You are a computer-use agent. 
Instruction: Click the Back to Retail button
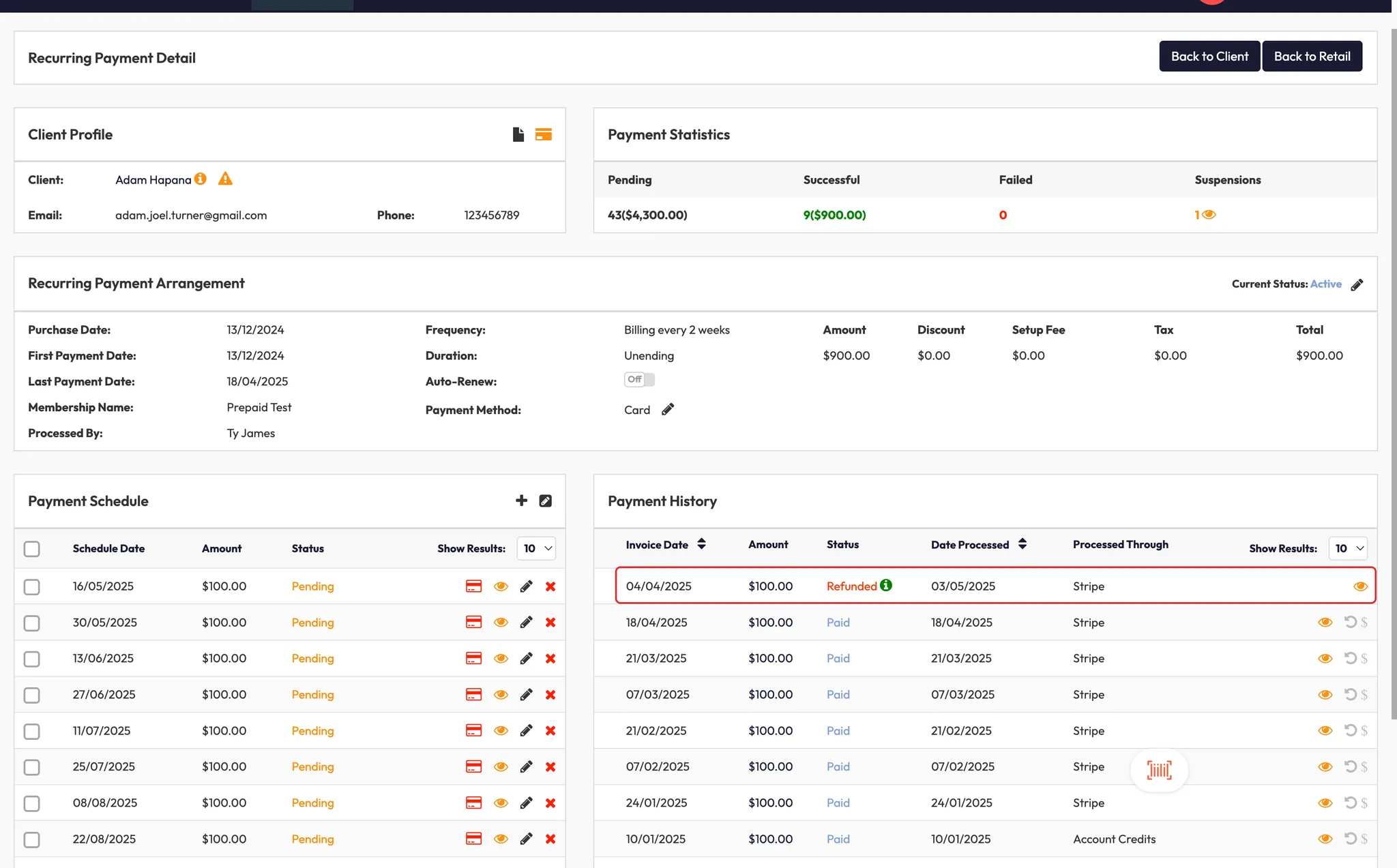(x=1311, y=56)
